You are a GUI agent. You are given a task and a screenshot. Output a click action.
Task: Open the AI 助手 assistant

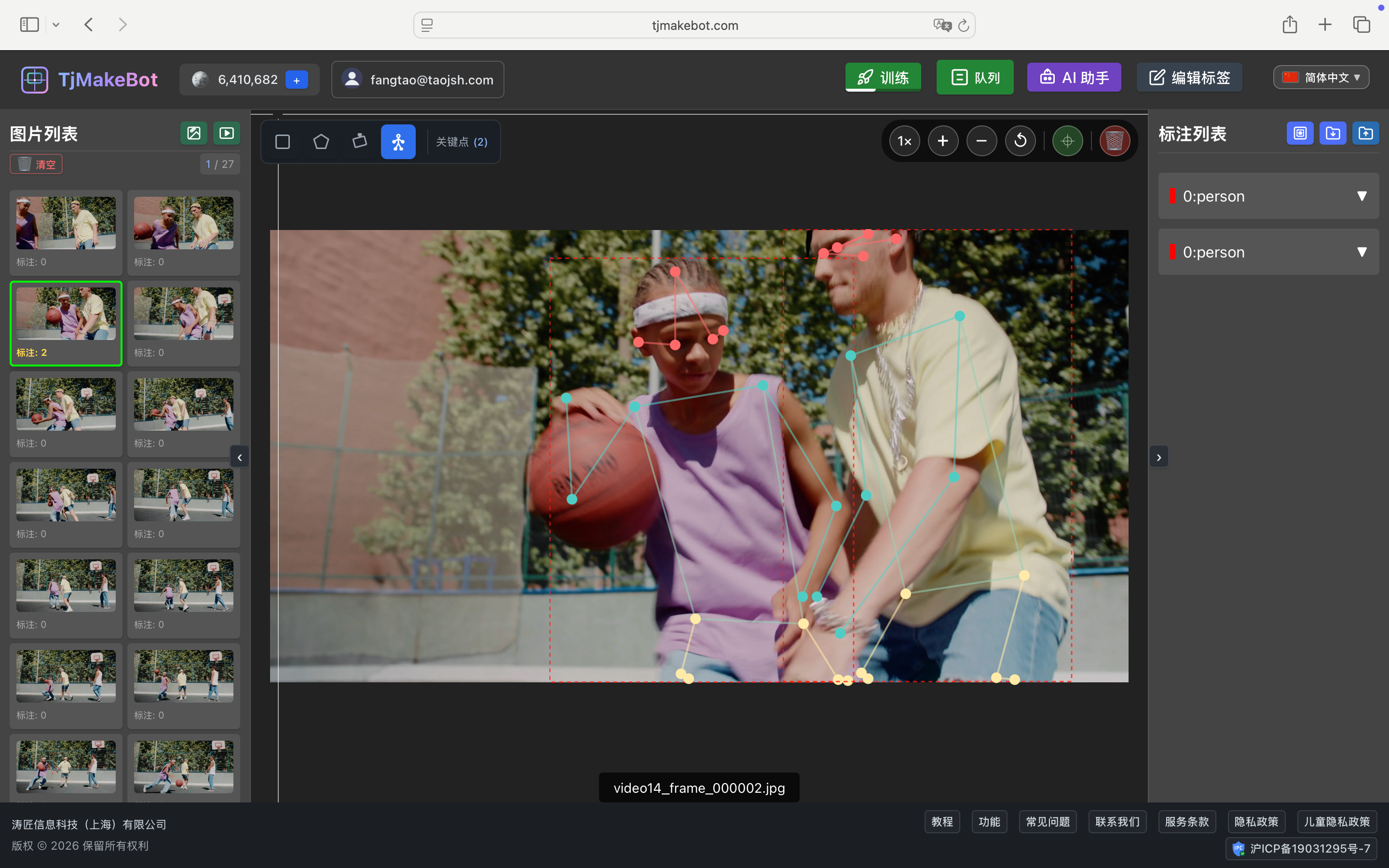click(1073, 78)
